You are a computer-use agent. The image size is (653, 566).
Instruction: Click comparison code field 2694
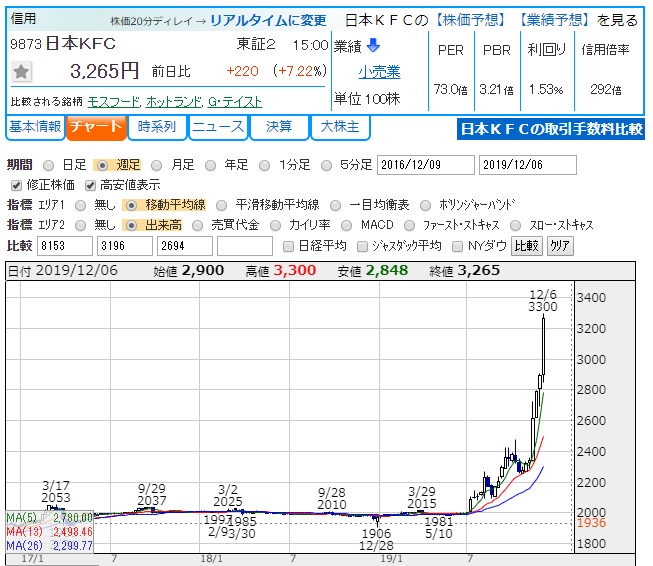[x=184, y=246]
